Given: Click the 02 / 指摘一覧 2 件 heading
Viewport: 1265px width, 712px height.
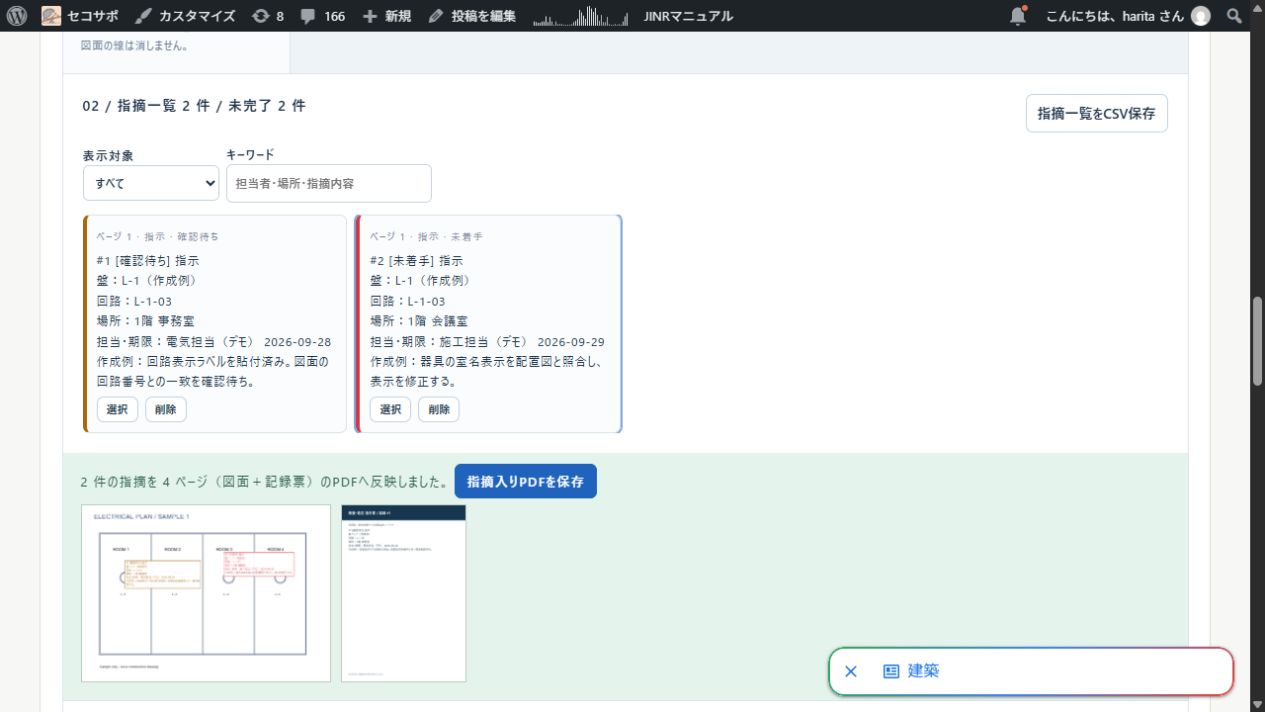Looking at the screenshot, I should (194, 105).
